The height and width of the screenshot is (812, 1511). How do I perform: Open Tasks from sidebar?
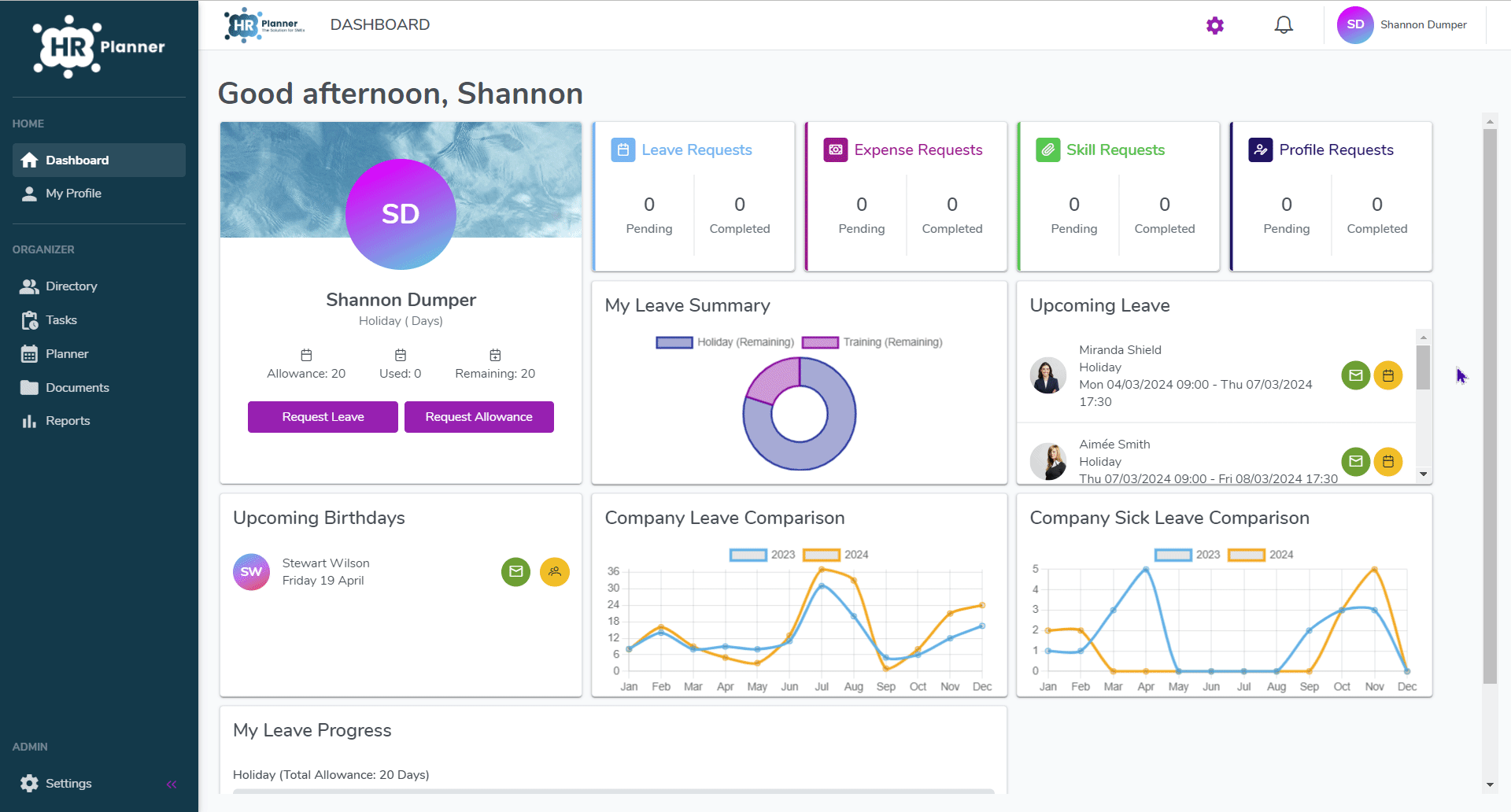pyautogui.click(x=99, y=320)
